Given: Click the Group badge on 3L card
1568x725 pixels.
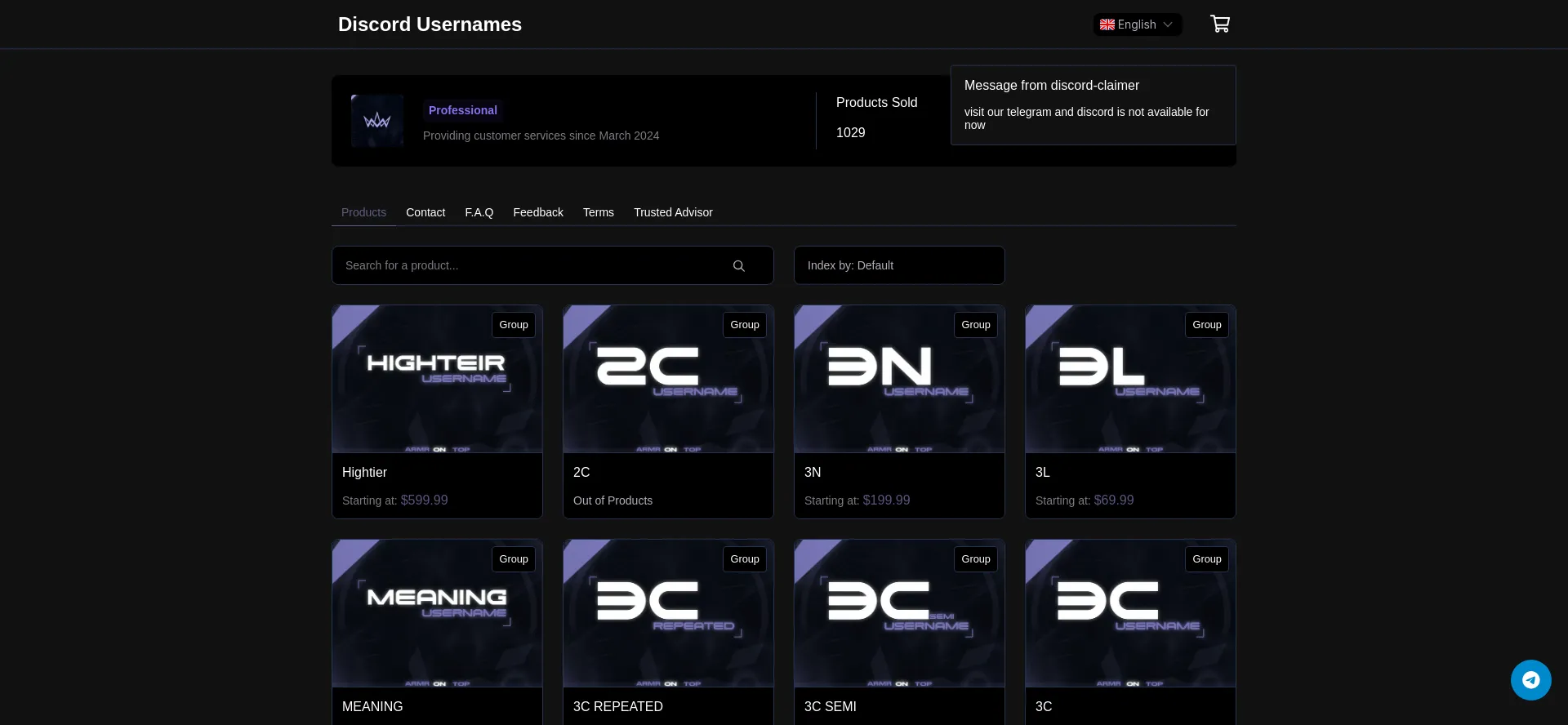Looking at the screenshot, I should tap(1207, 325).
